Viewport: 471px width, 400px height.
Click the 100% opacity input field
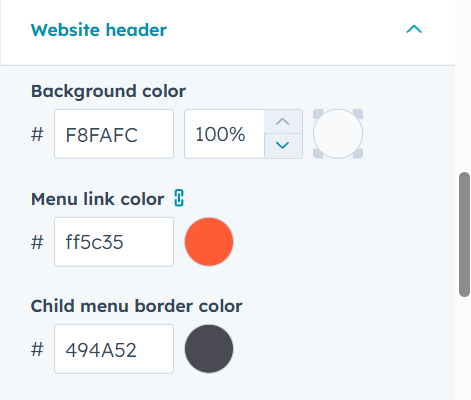[x=224, y=134]
